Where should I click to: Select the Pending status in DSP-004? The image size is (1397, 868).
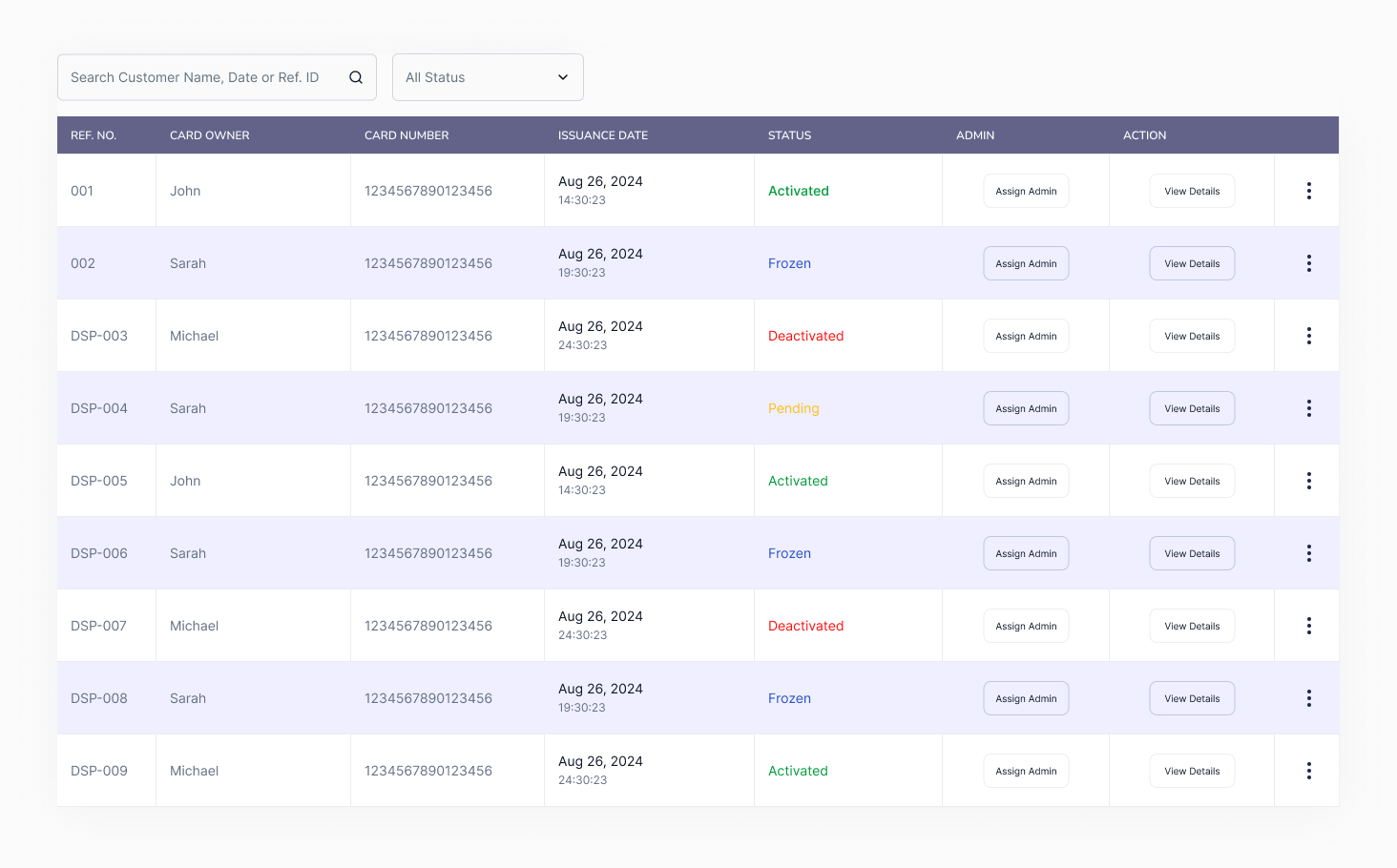coord(794,408)
